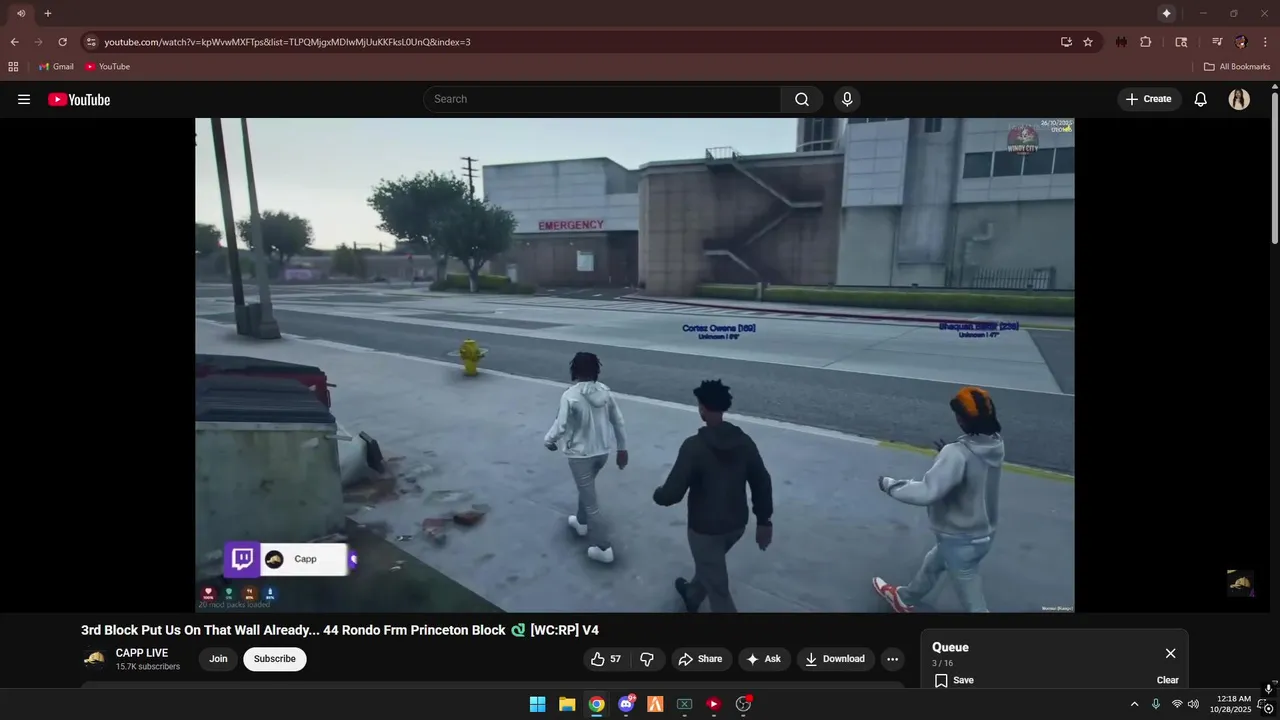Click the magnifier search button
The height and width of the screenshot is (720, 1280).
(802, 99)
